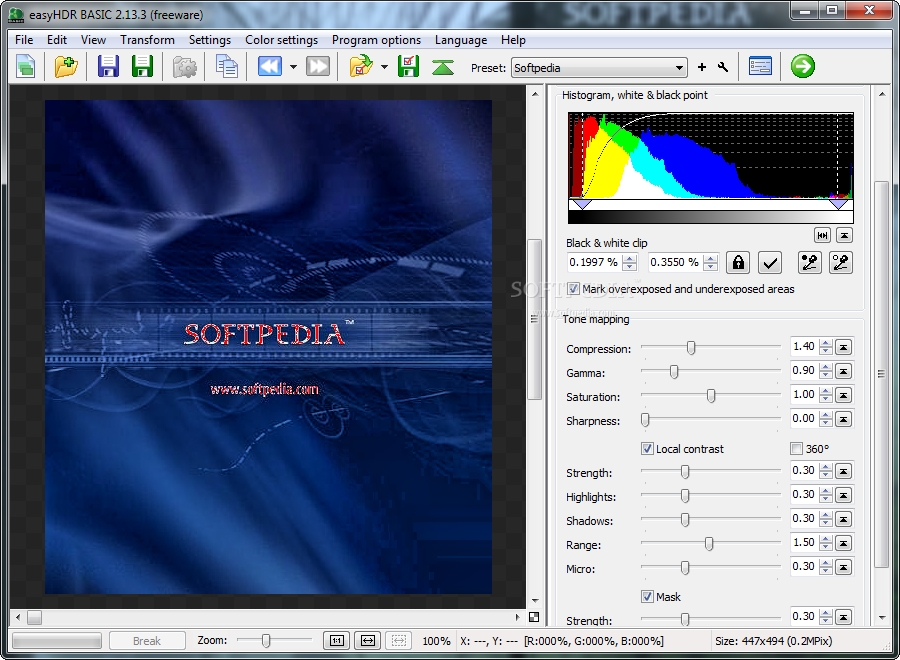Screen dimensions: 900x660
Task: Click the lock icon beside clip values
Action: (x=738, y=263)
